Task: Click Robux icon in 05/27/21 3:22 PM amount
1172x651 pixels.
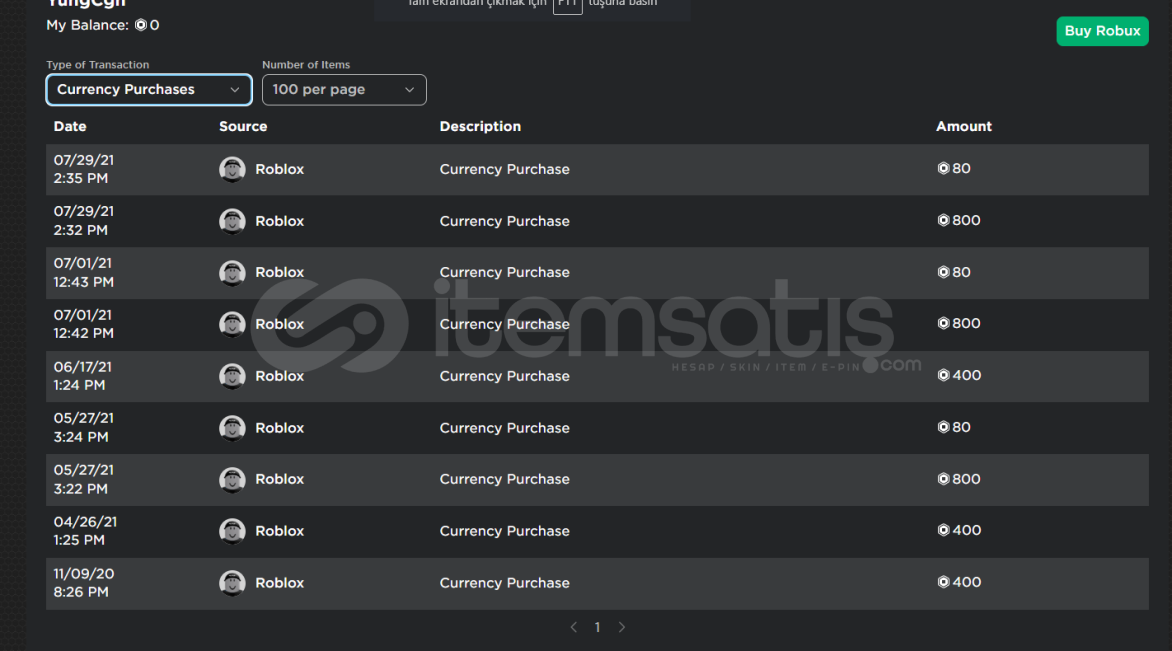Action: pyautogui.click(x=943, y=479)
